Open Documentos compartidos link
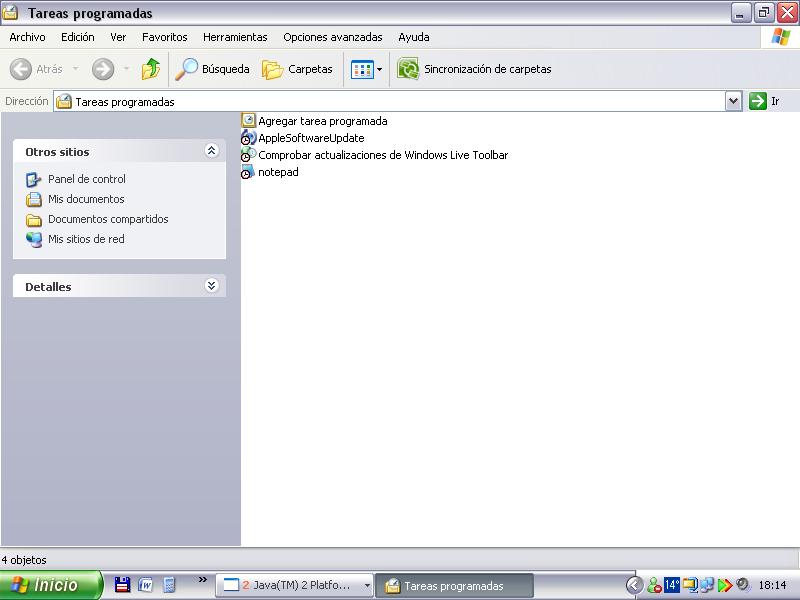This screenshot has width=800, height=600. pyautogui.click(x=108, y=219)
